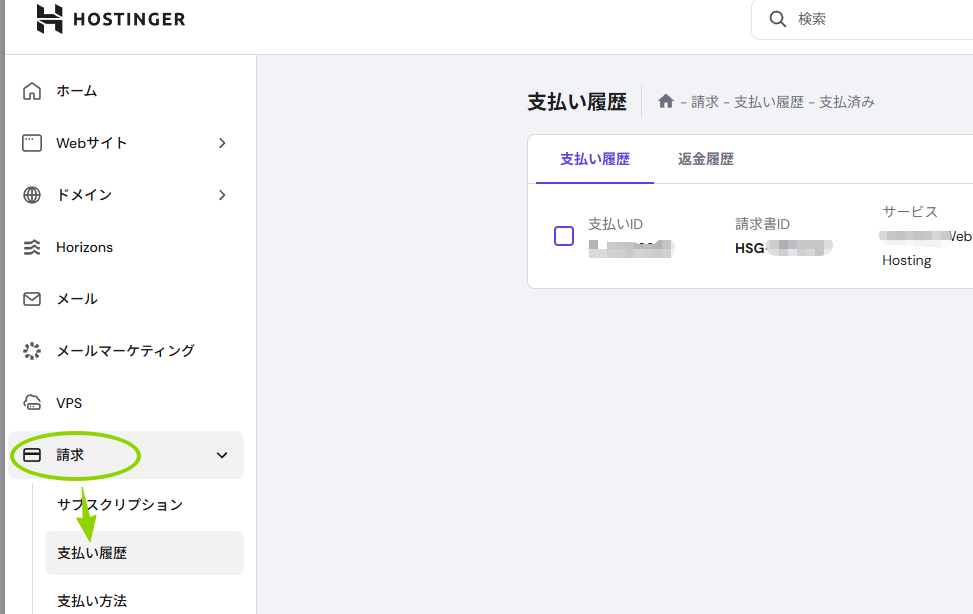Image resolution: width=973 pixels, height=614 pixels.
Task: Click the Horizons icon in the sidebar
Action: click(x=33, y=247)
